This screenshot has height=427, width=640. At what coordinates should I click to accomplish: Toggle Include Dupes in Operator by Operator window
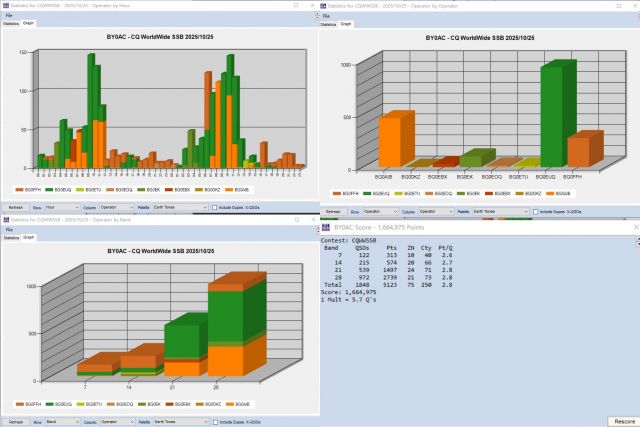(x=534, y=211)
